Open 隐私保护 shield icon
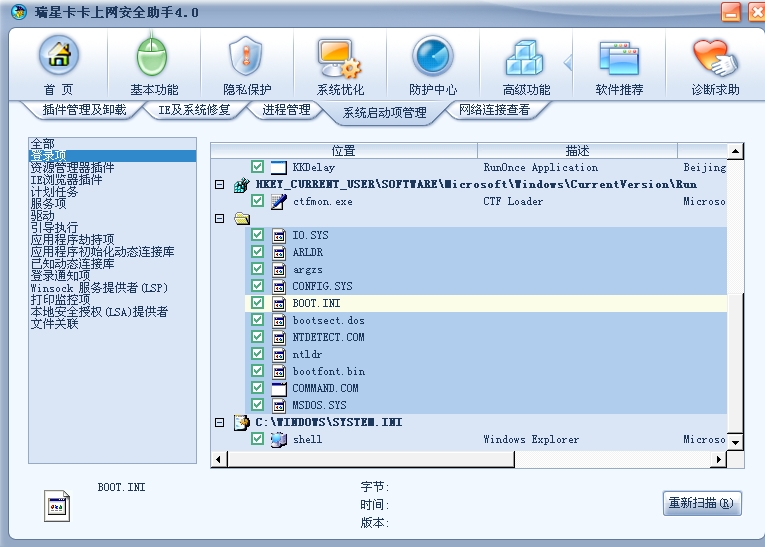The width and height of the screenshot is (765, 547). click(246, 56)
